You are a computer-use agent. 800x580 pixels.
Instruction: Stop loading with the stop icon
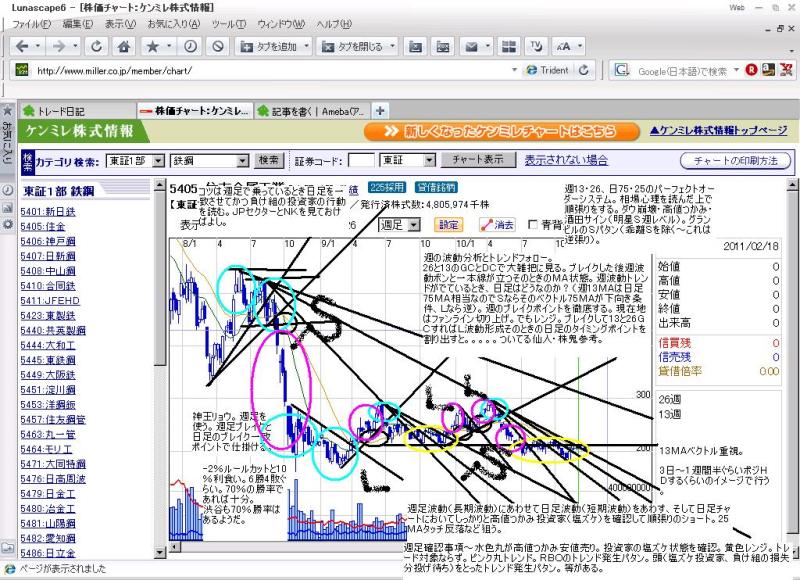point(218,46)
